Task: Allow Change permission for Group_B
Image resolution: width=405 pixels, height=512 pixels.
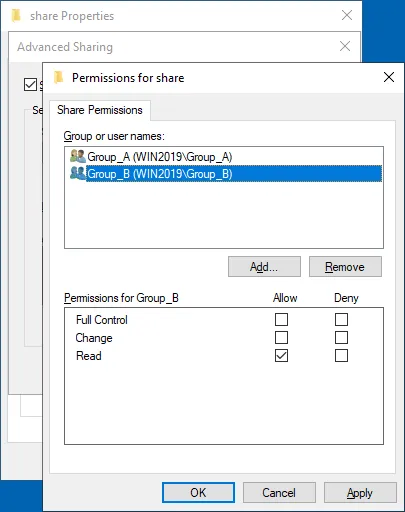Action: pos(281,337)
